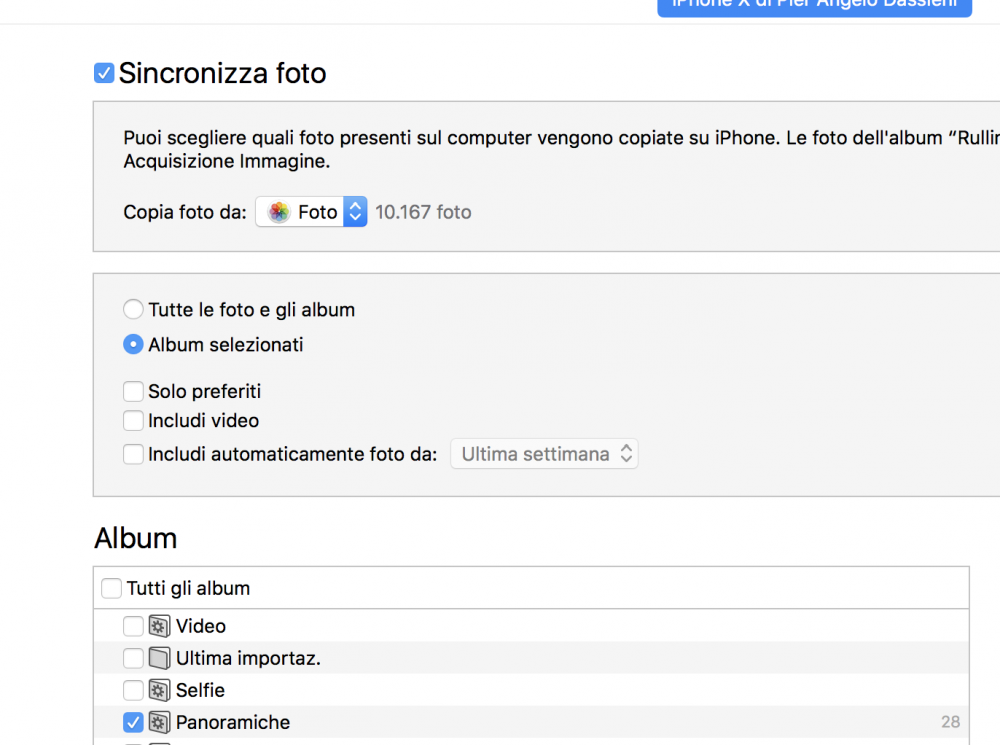Check Includi automaticamente foto da option
1000x745 pixels.
coord(133,454)
